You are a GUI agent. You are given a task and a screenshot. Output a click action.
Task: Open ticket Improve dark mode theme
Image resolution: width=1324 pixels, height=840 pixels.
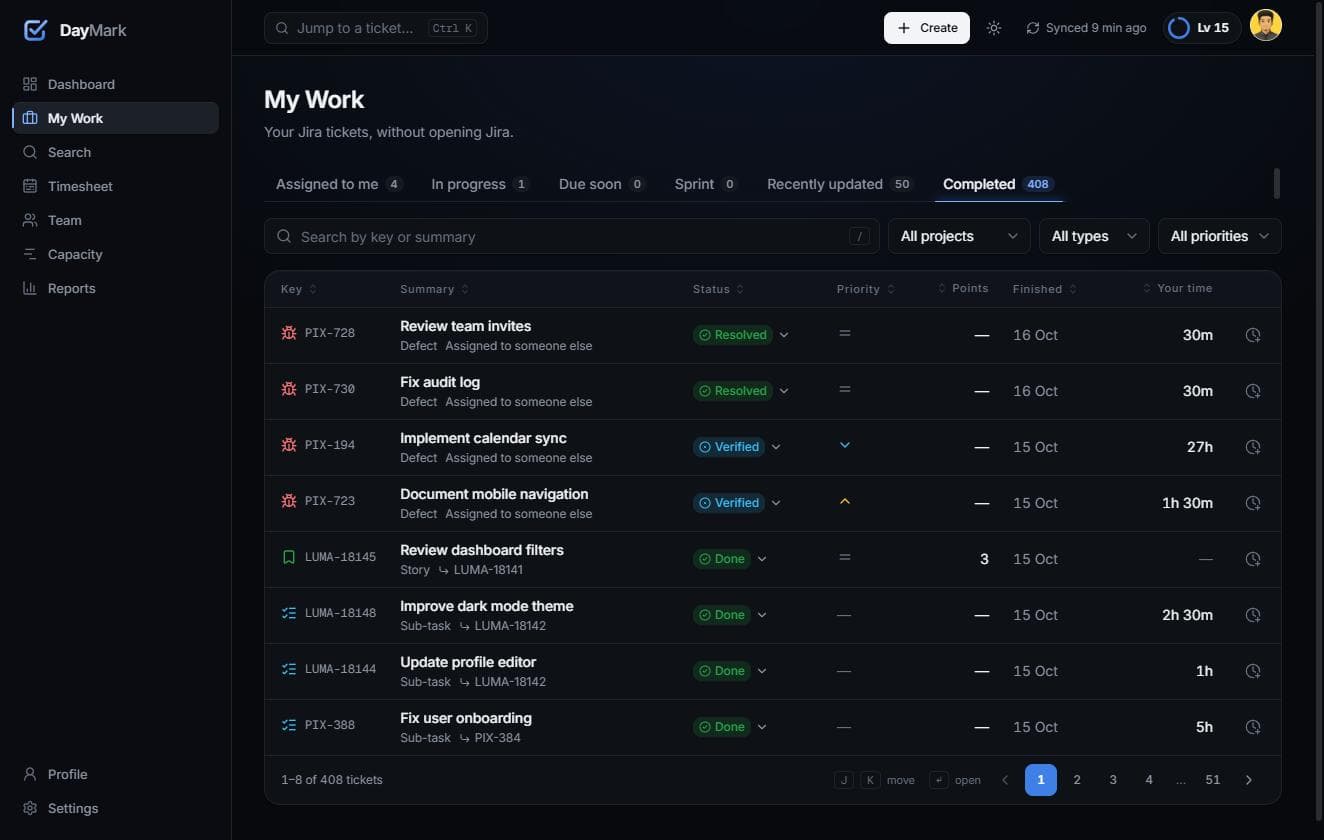point(487,606)
